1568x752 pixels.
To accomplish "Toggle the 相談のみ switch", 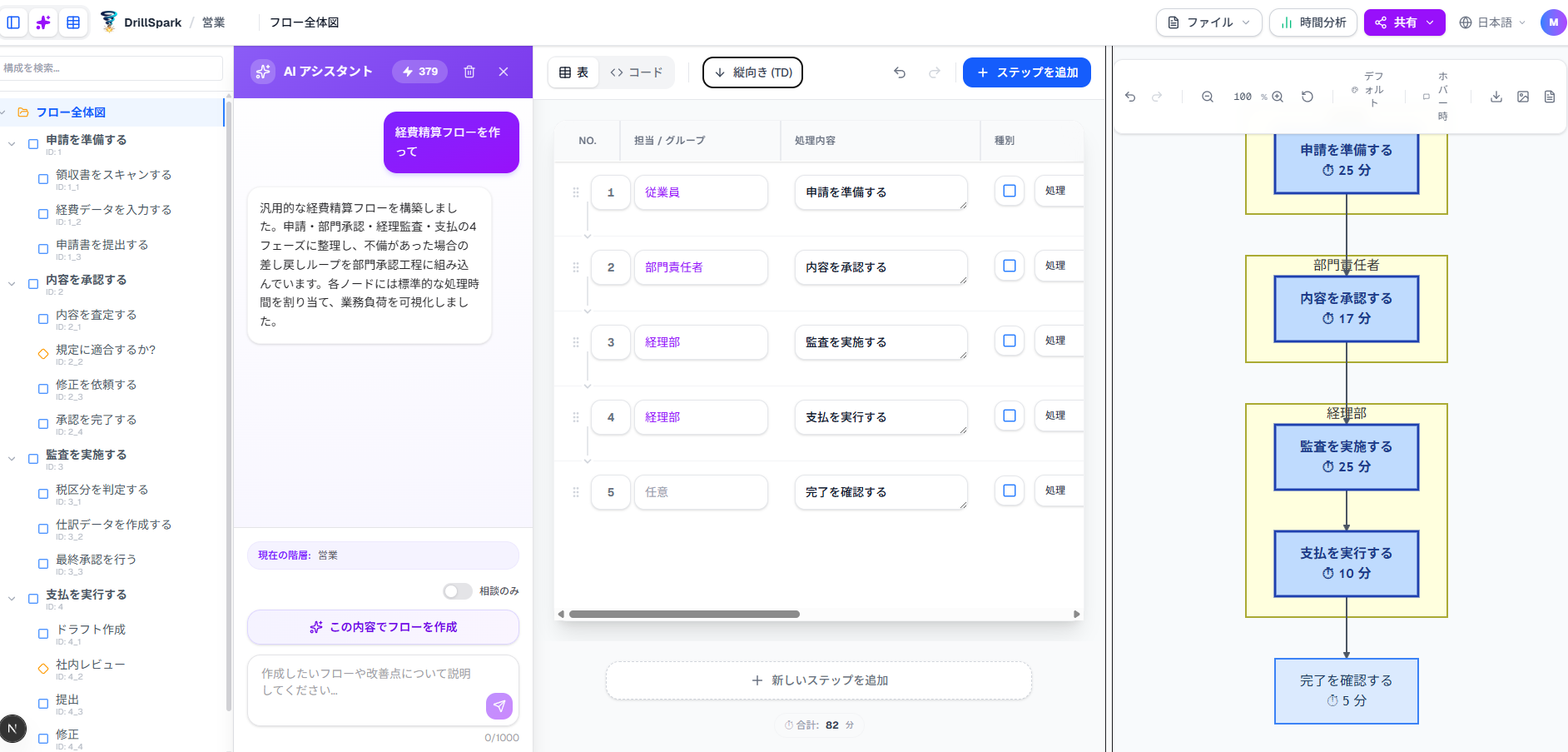I will click(457, 591).
